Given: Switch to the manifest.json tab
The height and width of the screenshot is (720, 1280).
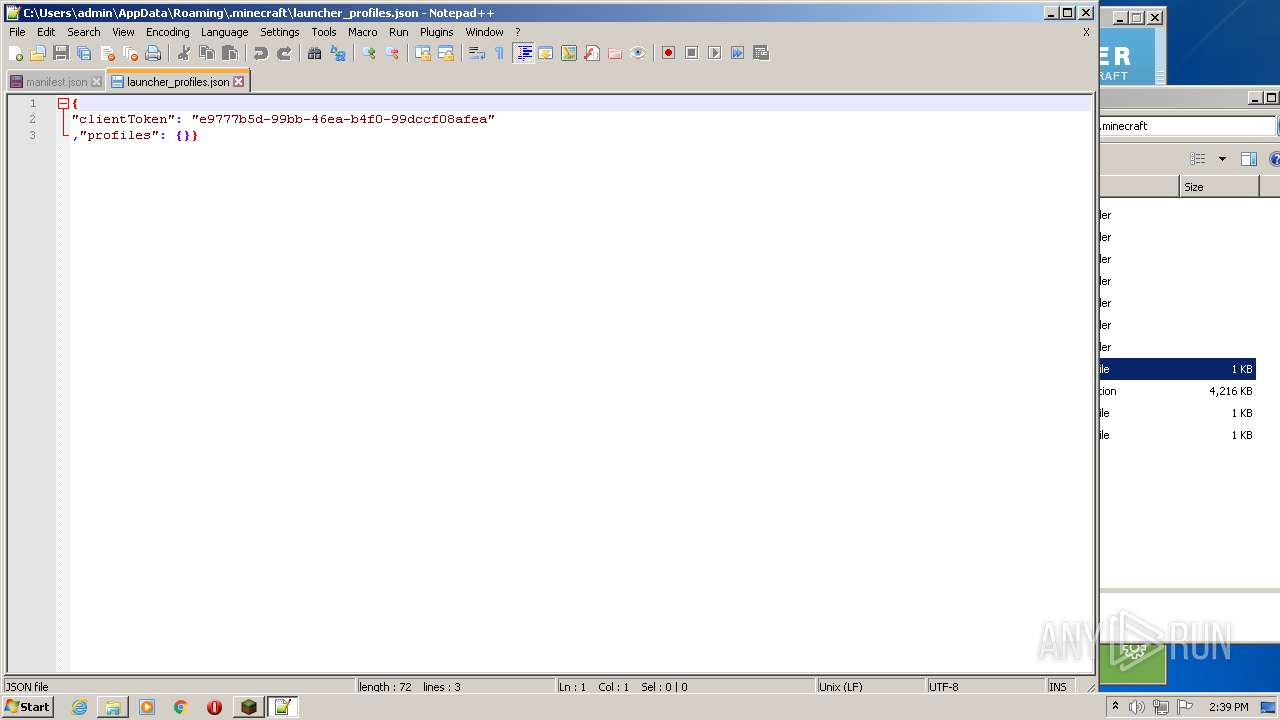Looking at the screenshot, I should pyautogui.click(x=56, y=82).
